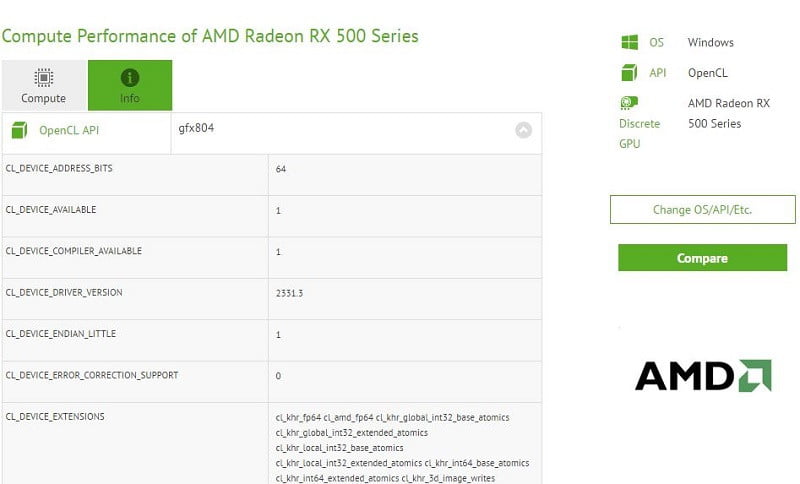Click the CL_DEVICE_EXTENSIONS row label
The height and width of the screenshot is (484, 800).
[x=55, y=416]
